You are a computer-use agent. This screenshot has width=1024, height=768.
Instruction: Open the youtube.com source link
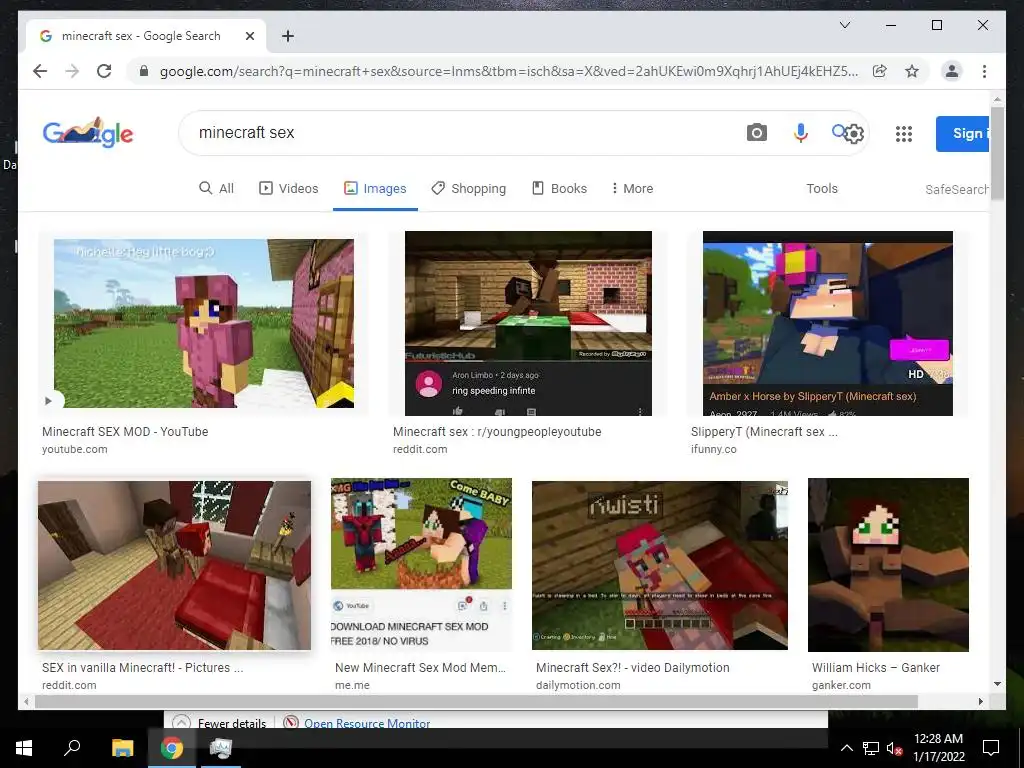tap(74, 449)
